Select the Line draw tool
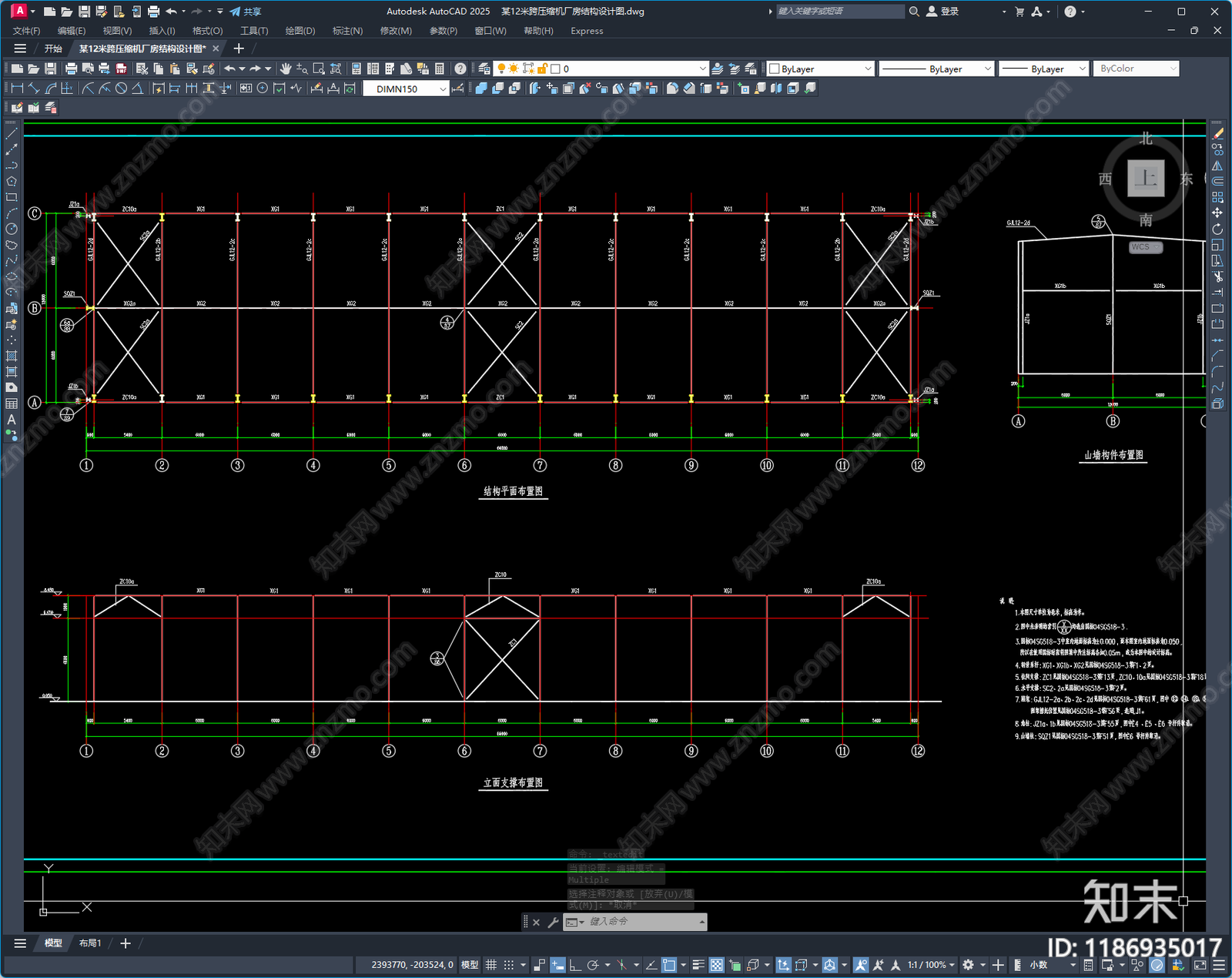Image resolution: width=1232 pixels, height=978 pixels. [x=12, y=134]
